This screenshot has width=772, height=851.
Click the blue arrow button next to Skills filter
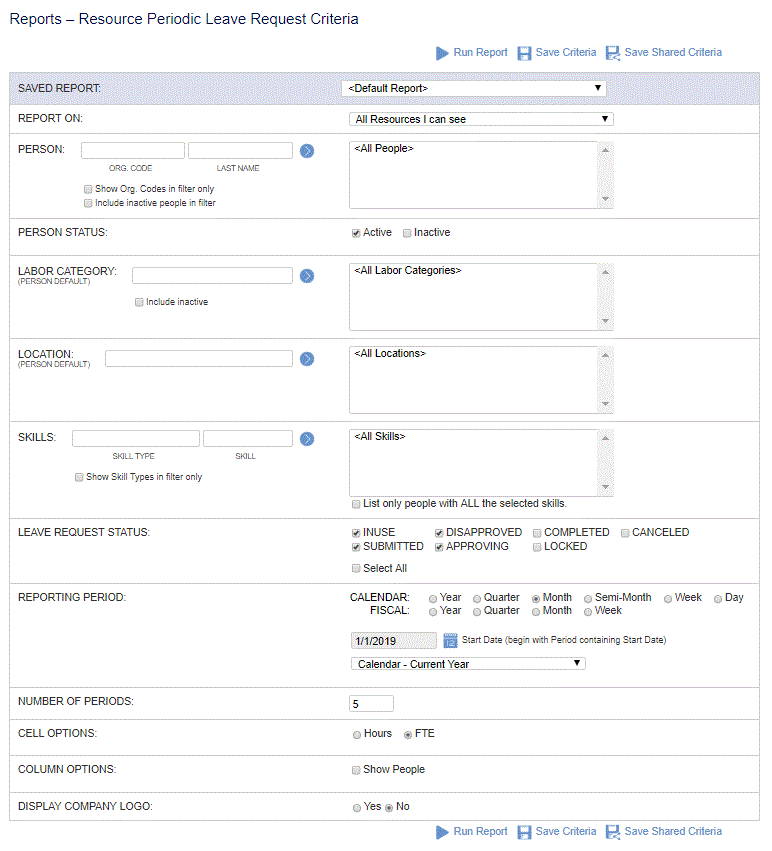pyautogui.click(x=307, y=439)
